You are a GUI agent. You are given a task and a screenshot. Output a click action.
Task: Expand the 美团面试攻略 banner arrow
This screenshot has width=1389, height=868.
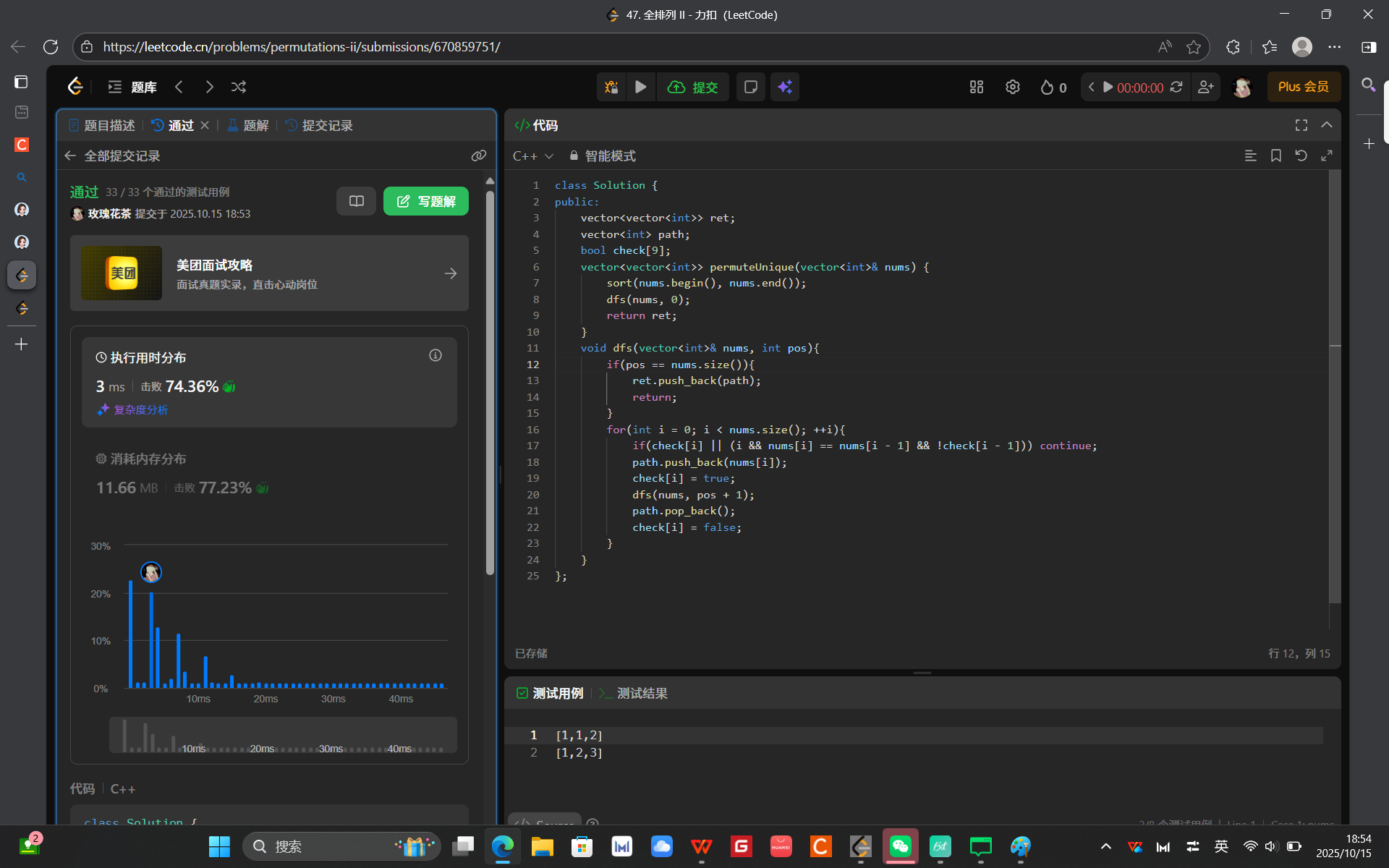[x=450, y=273]
